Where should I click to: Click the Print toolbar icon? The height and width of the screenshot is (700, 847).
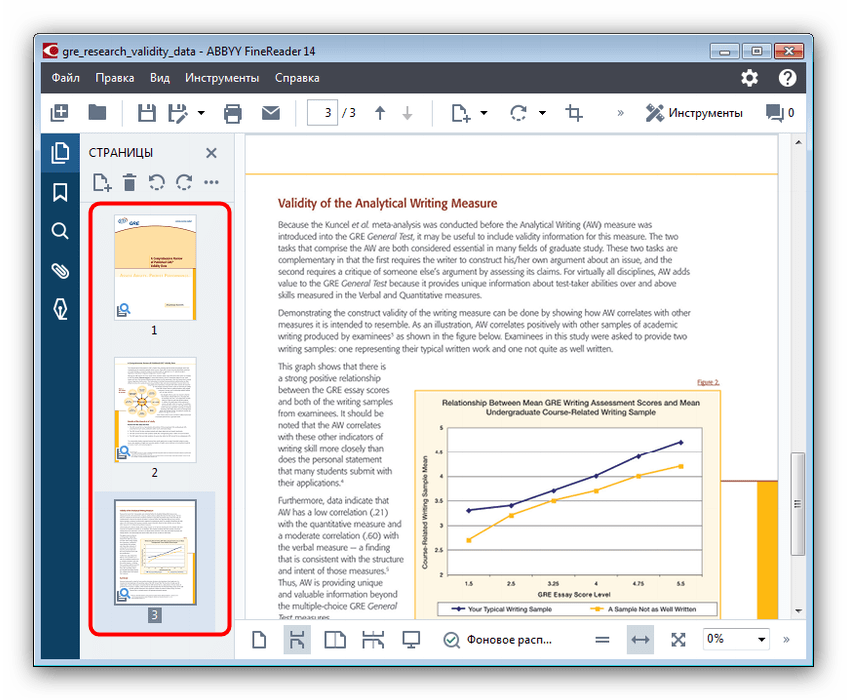pos(233,113)
